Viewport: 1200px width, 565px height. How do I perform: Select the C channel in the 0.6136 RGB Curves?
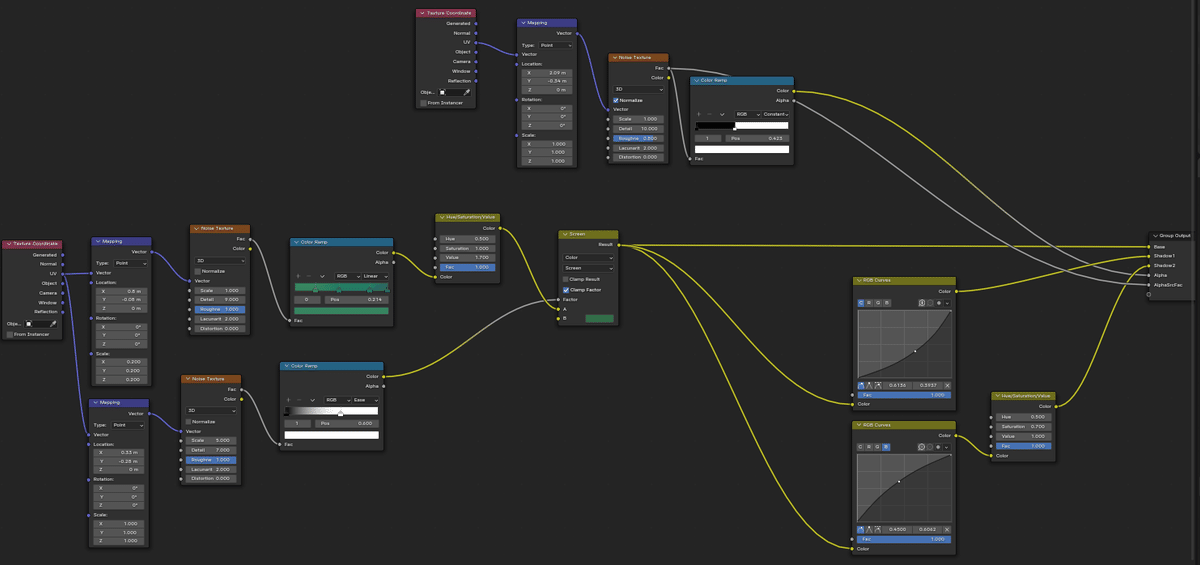[x=860, y=303]
